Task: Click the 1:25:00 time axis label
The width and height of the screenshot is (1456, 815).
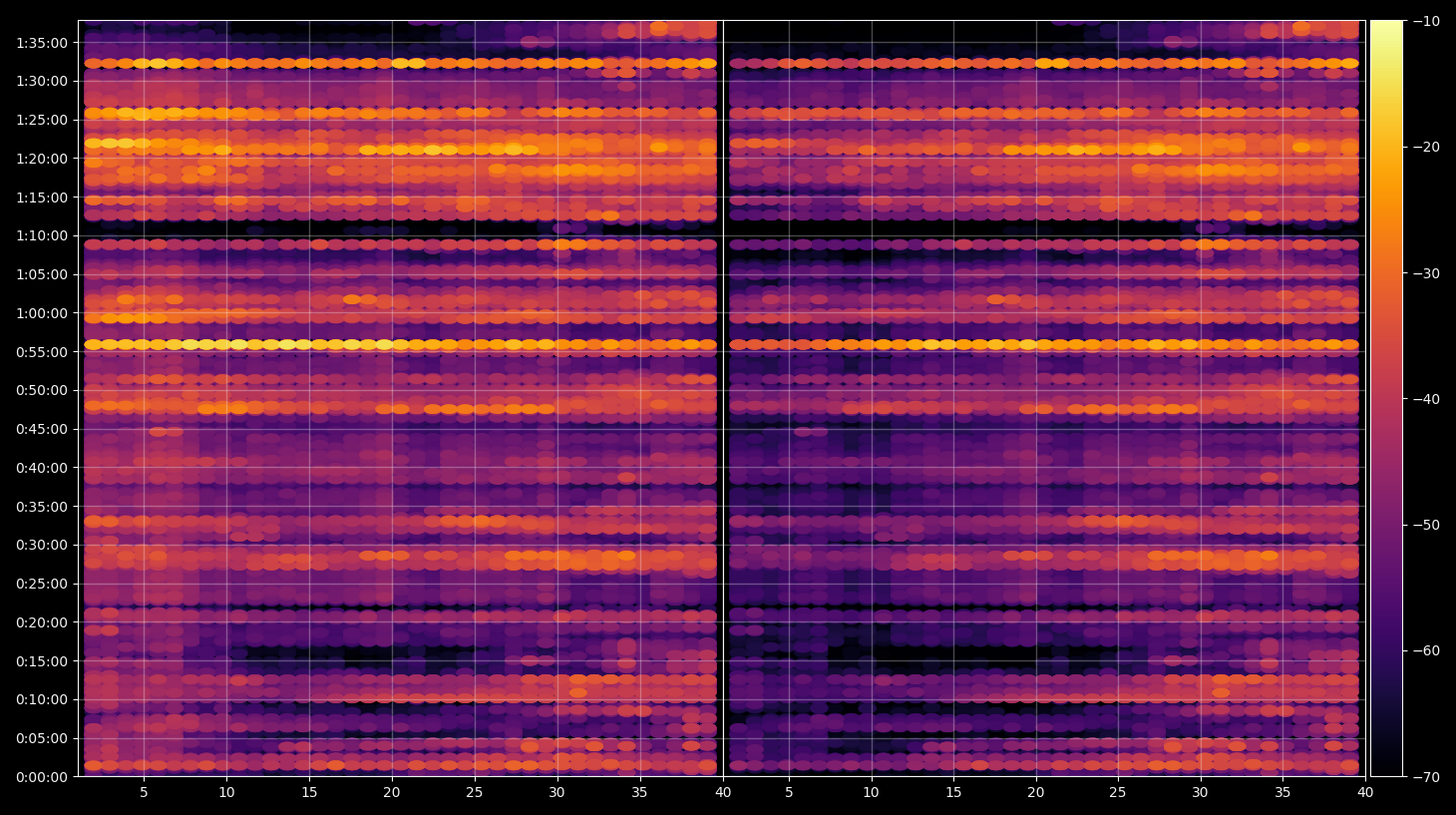Action: (x=42, y=120)
